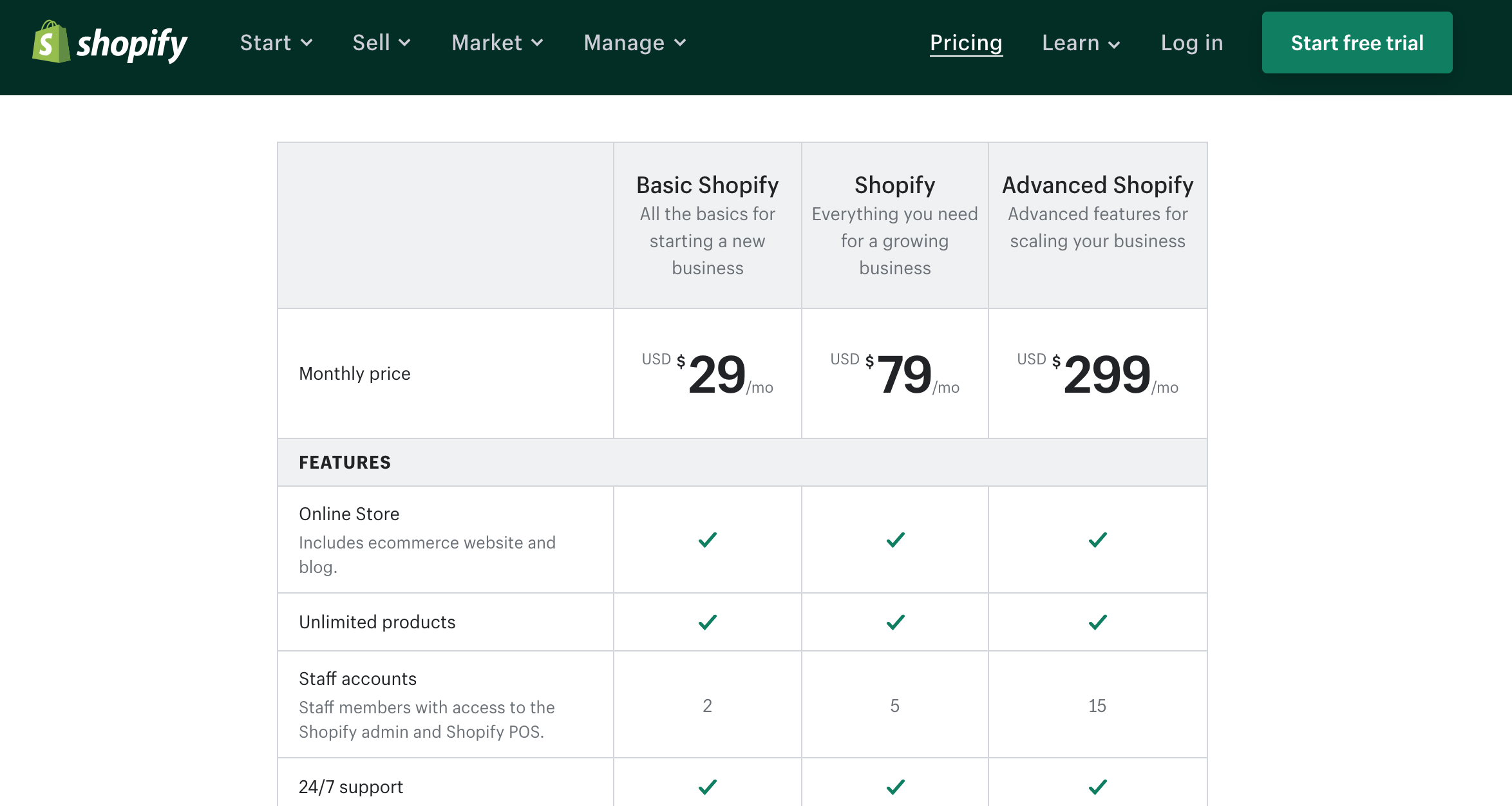The height and width of the screenshot is (806, 1512).
Task: Click the Online Store feature label
Action: [x=349, y=514]
